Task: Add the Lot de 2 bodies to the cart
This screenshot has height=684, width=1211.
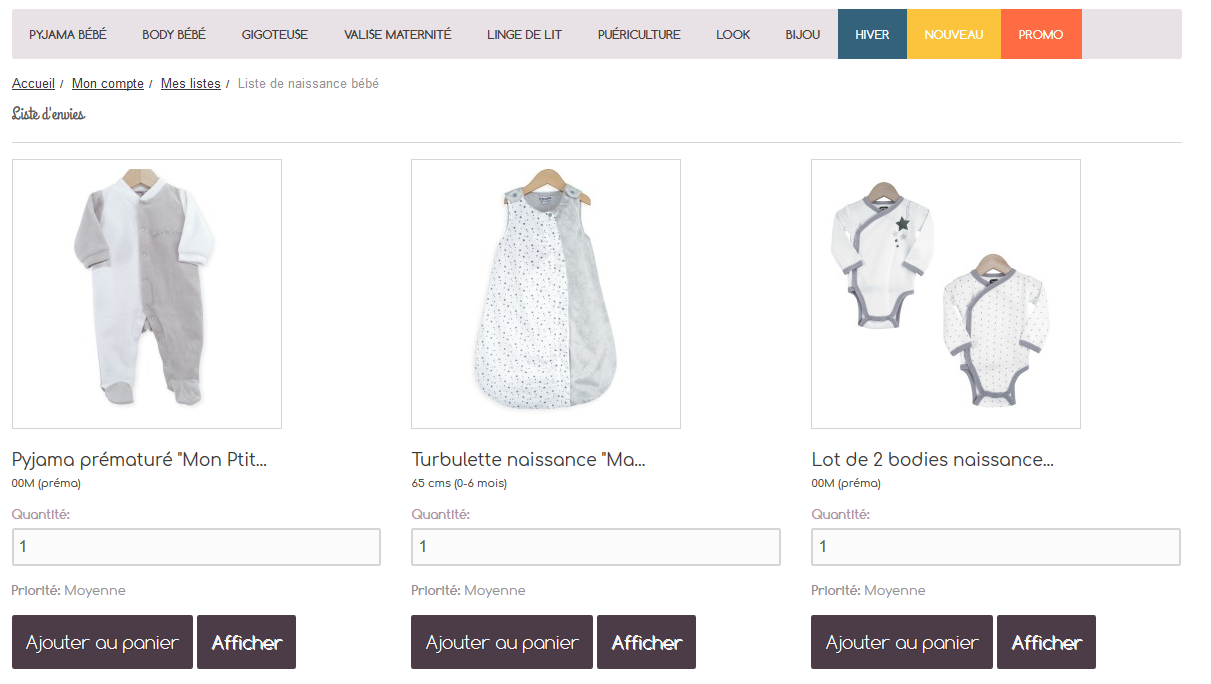Action: click(902, 642)
